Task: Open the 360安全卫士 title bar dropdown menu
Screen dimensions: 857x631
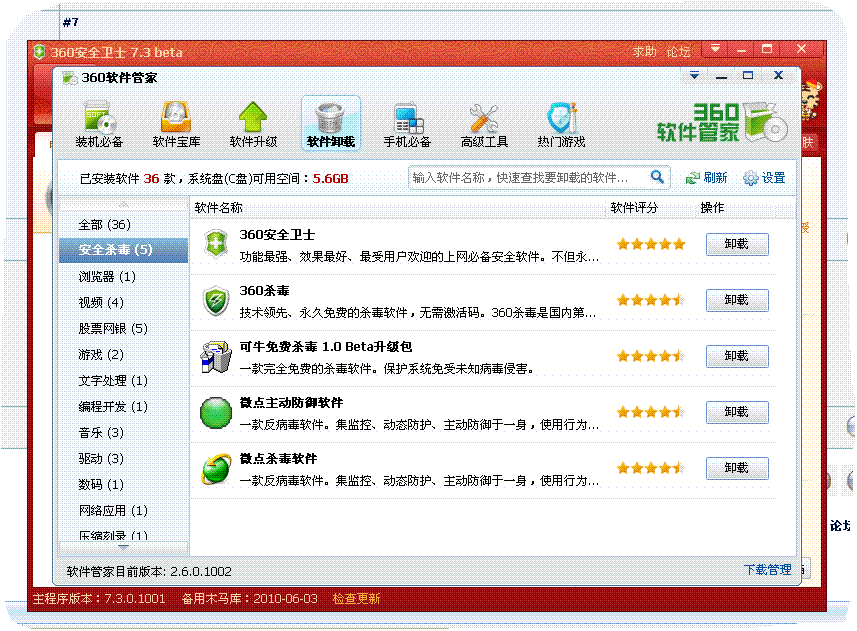Action: [715, 49]
